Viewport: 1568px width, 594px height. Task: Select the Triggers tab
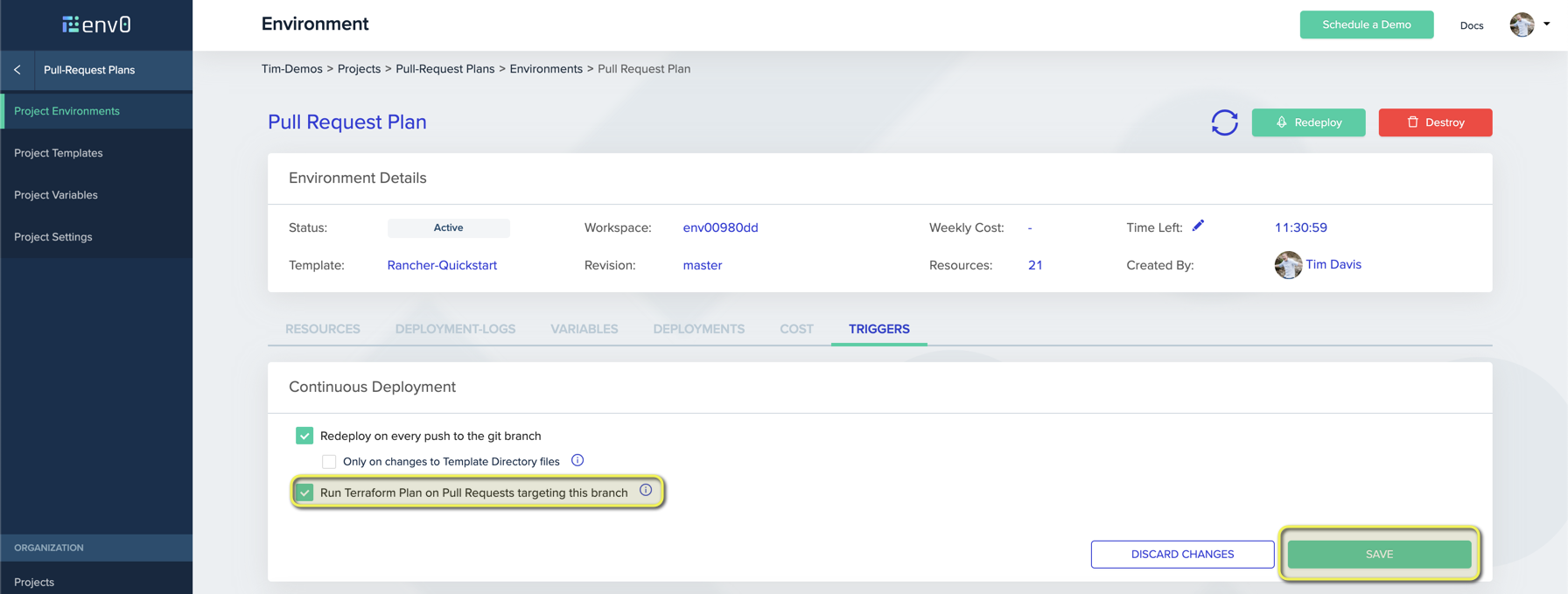point(879,329)
